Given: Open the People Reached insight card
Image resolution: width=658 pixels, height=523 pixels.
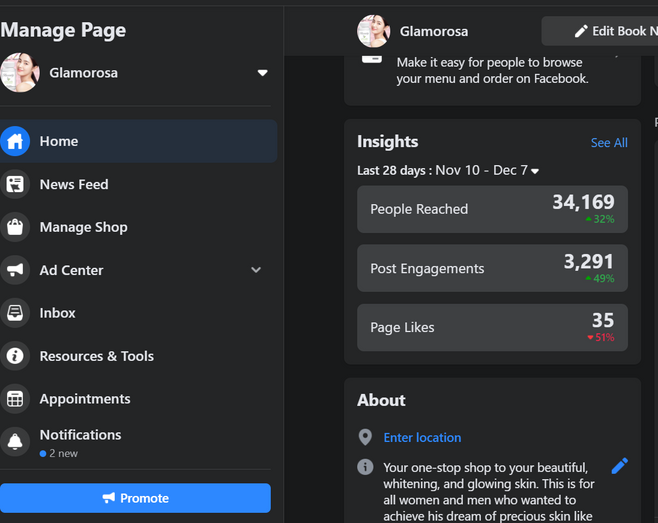Looking at the screenshot, I should [x=492, y=209].
